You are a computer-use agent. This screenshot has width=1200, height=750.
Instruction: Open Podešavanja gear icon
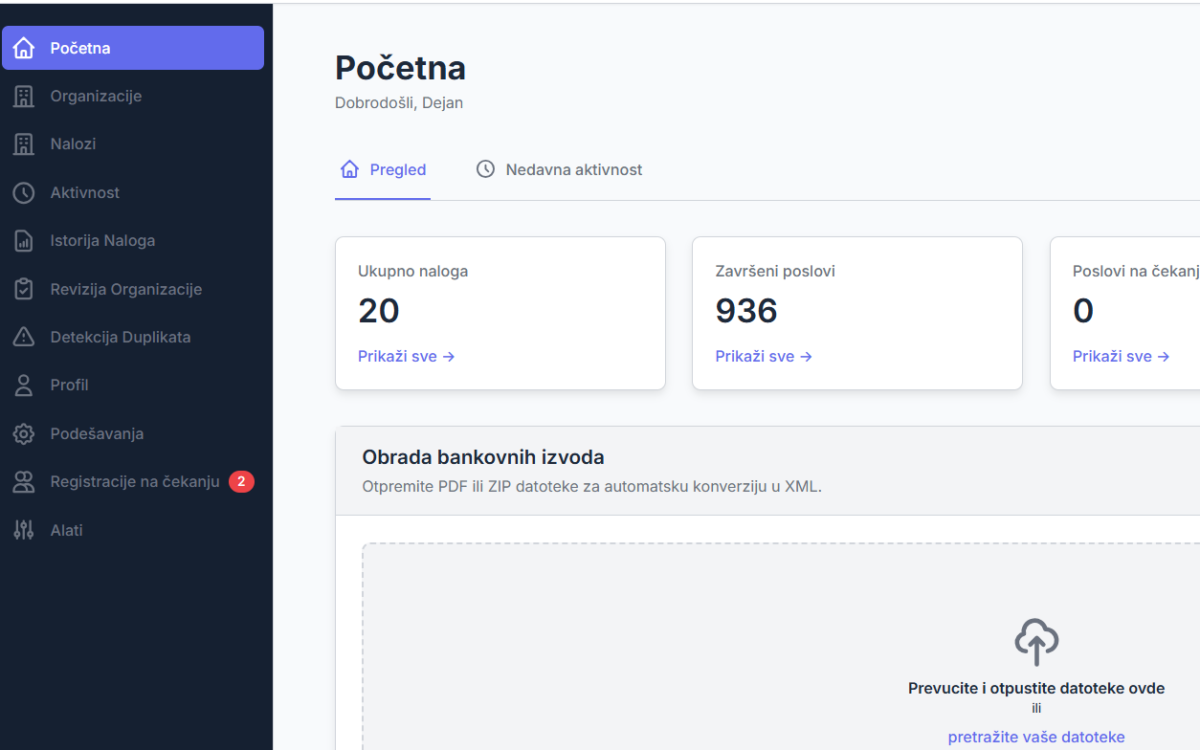coord(24,434)
